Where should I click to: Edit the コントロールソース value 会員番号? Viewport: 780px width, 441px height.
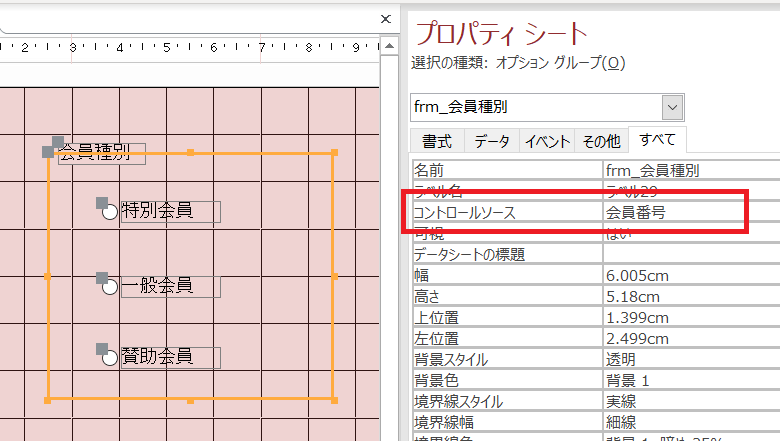691,212
